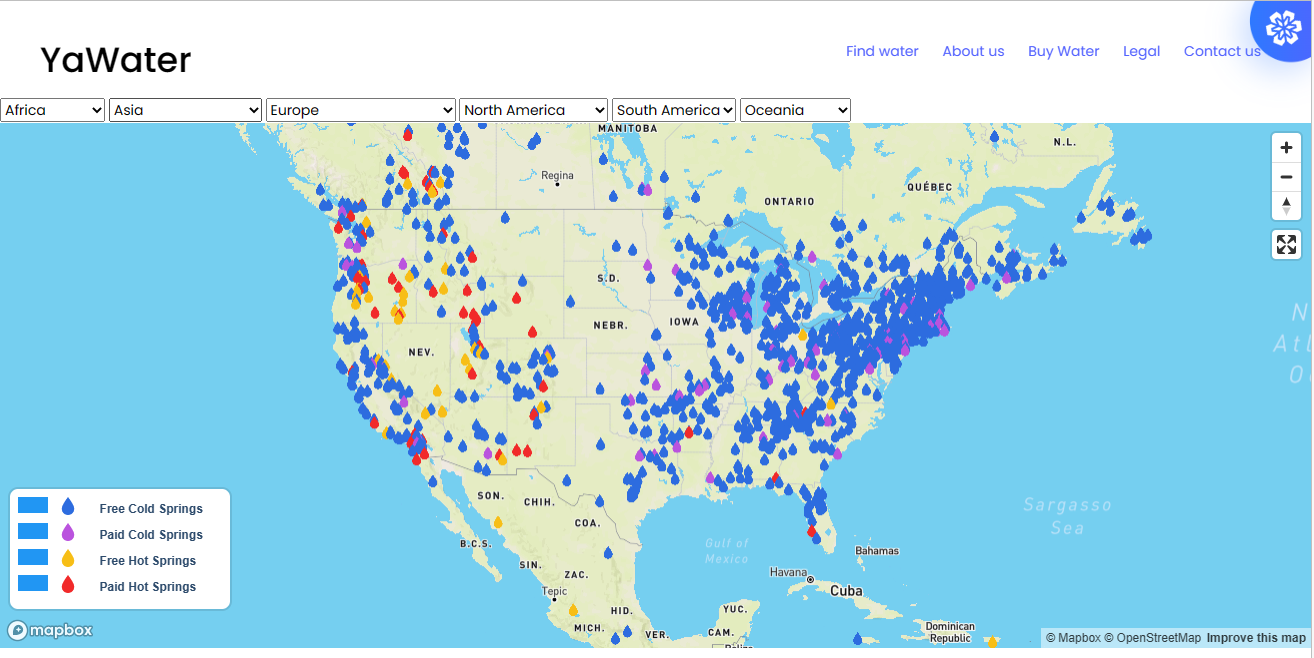Click the Contact us link
1314x658 pixels.
[1222, 51]
